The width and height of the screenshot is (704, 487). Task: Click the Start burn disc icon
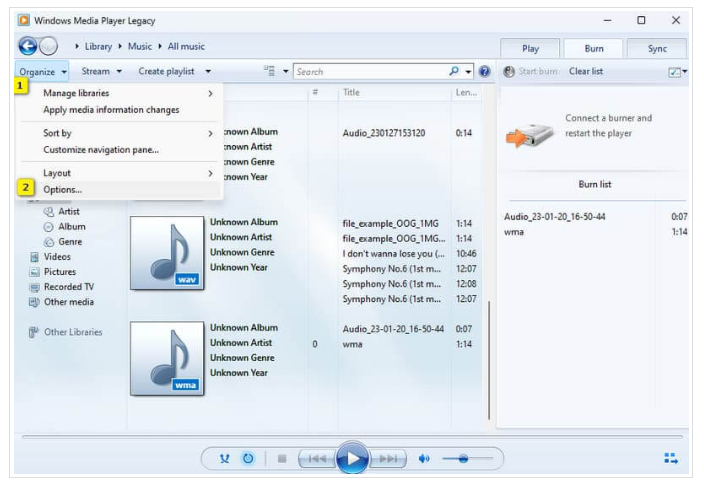pos(509,71)
